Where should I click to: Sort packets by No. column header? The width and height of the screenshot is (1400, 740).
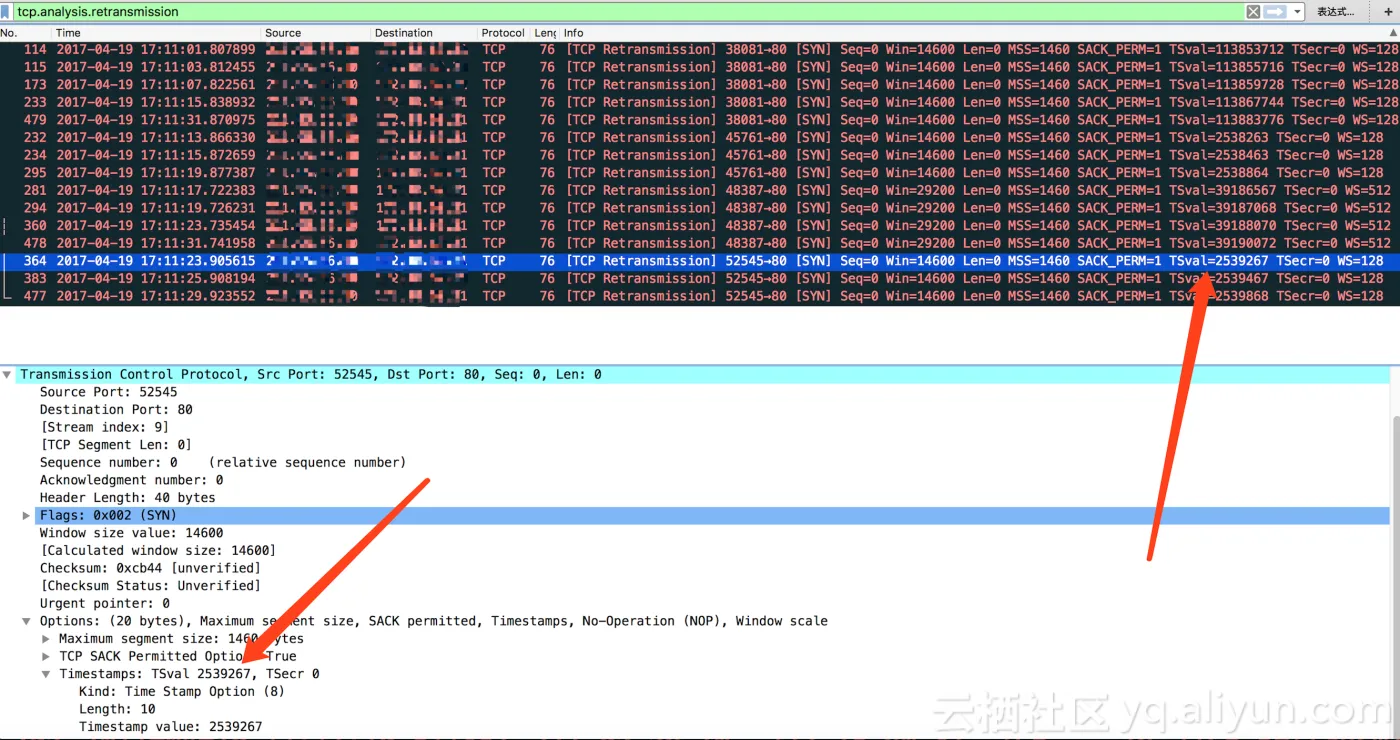(10, 33)
